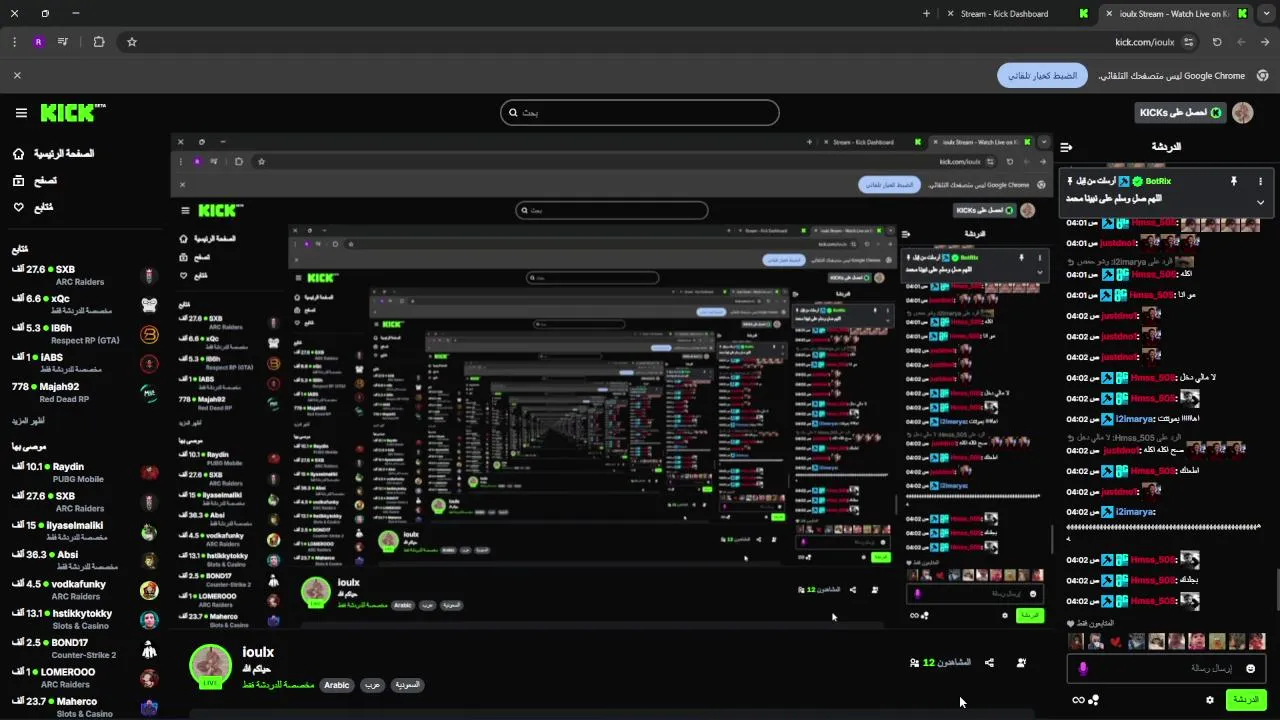This screenshot has width=1280, height=720.
Task: Go forward in browser history
Action: (x=1241, y=42)
